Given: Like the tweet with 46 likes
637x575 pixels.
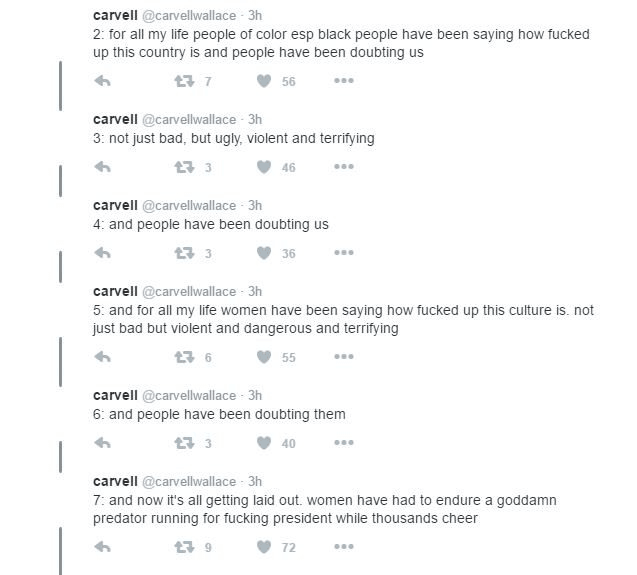Looking at the screenshot, I should coord(265,167).
